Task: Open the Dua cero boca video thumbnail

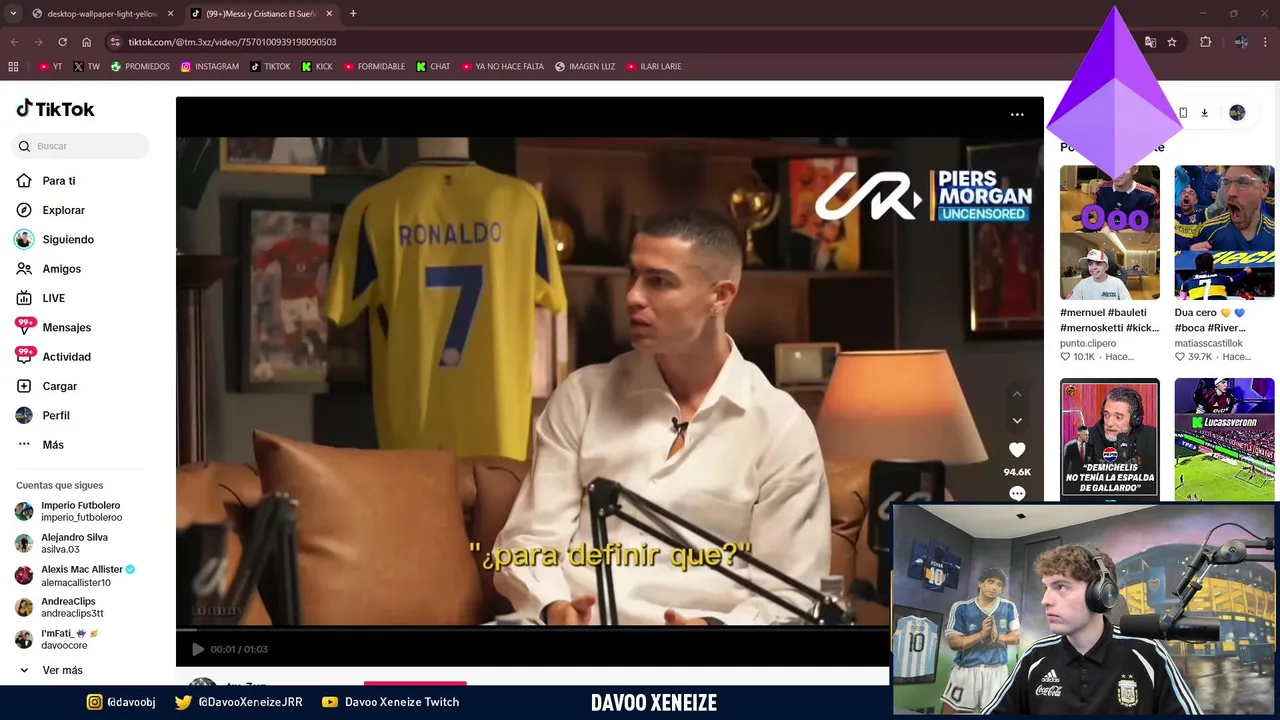Action: (x=1224, y=232)
